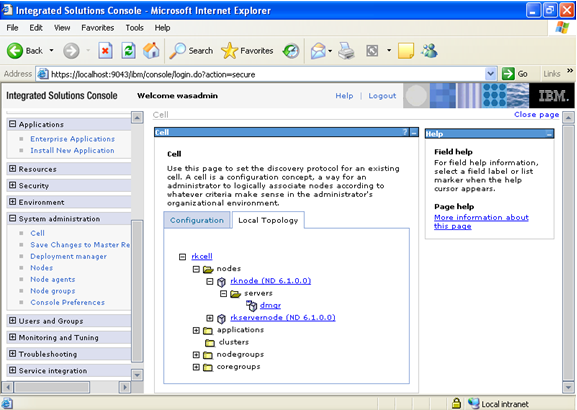
Task: Minimize the Cell portlet
Action: click(x=414, y=132)
